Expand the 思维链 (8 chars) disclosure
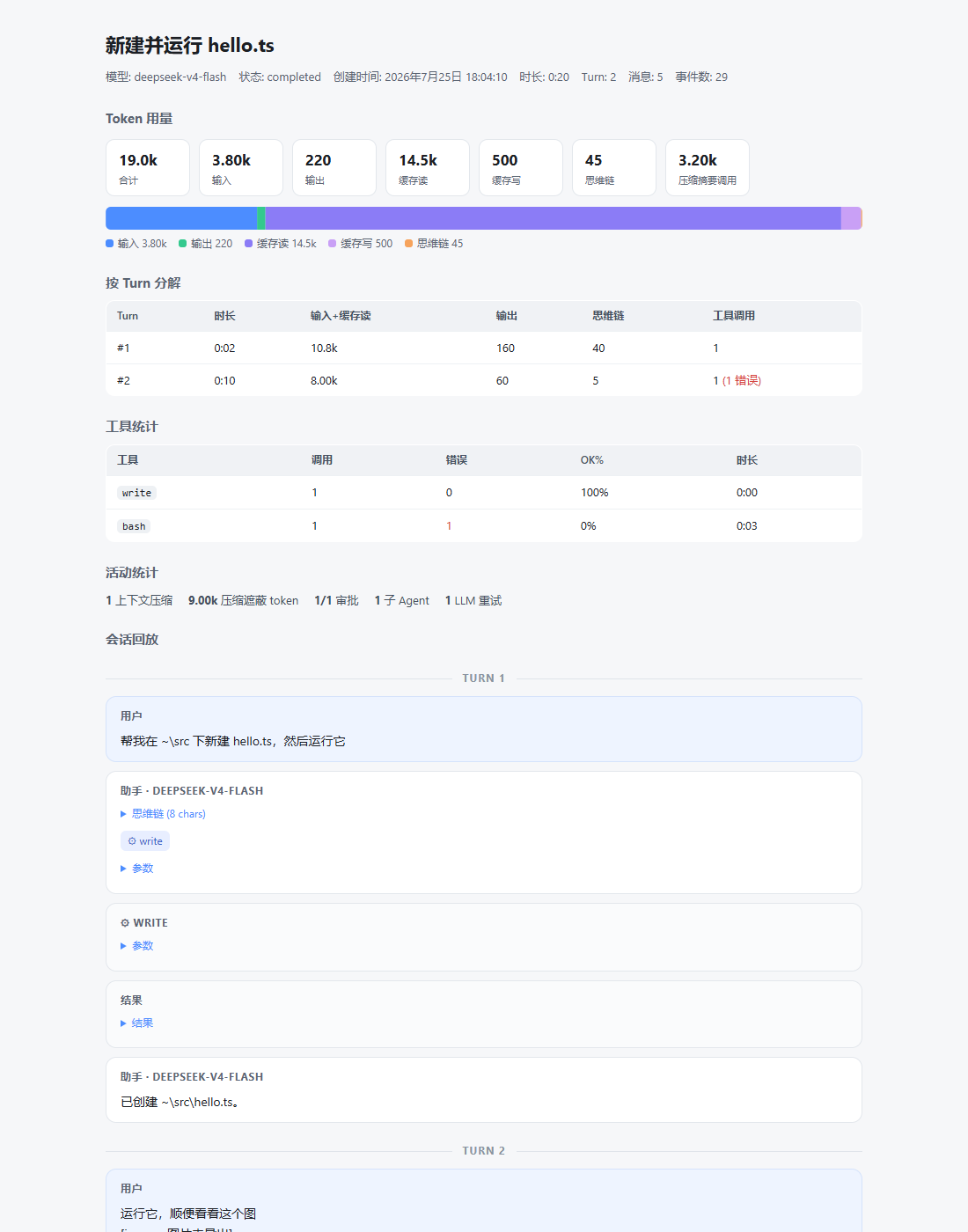The width and height of the screenshot is (968, 1232). click(163, 814)
